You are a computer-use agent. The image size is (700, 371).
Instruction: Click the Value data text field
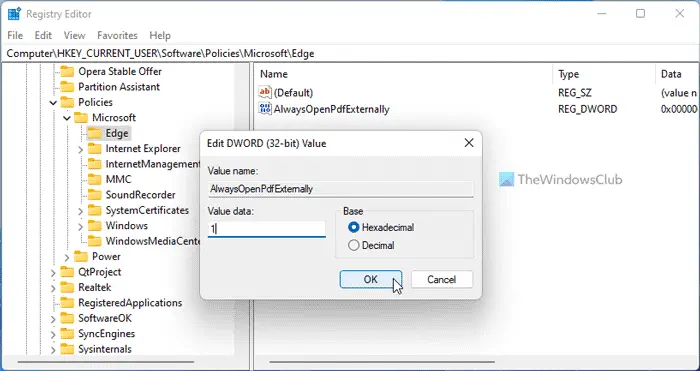(x=267, y=229)
